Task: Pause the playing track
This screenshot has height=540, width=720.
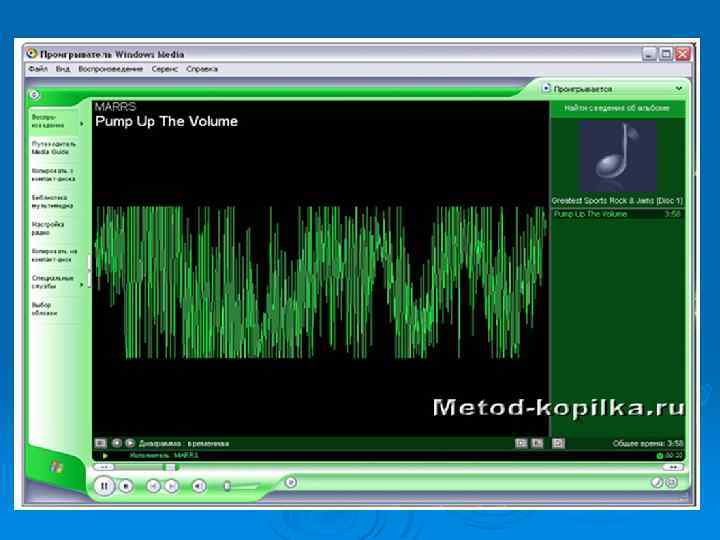Action: [x=104, y=486]
